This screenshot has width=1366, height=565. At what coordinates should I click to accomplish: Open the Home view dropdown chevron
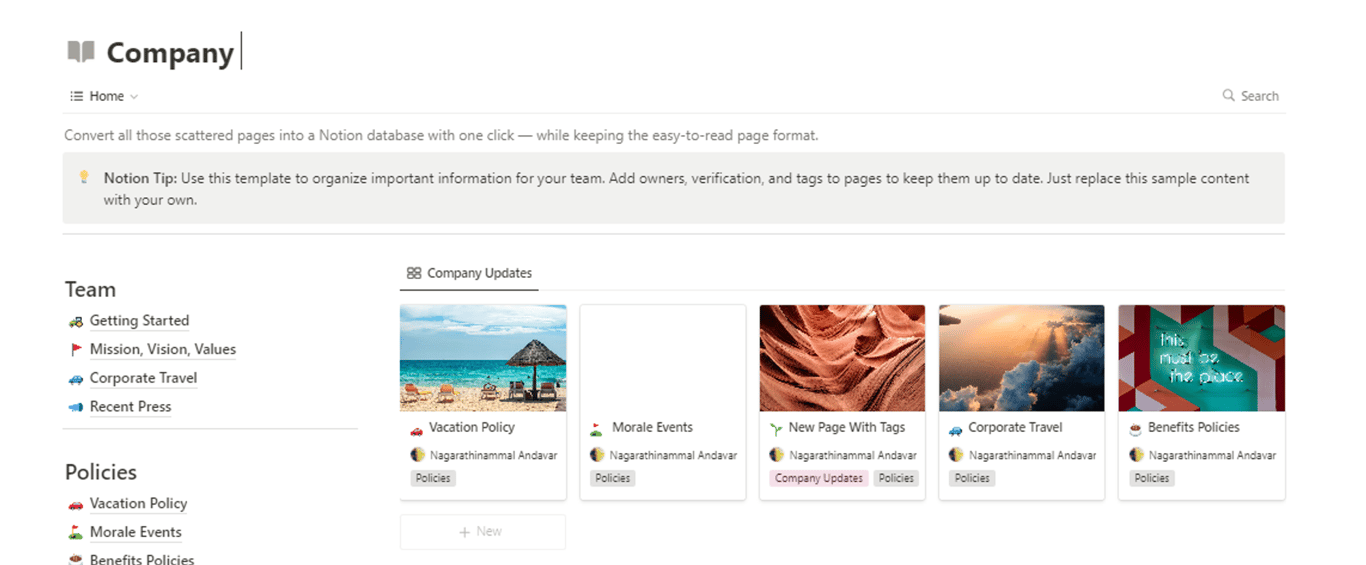click(x=134, y=97)
